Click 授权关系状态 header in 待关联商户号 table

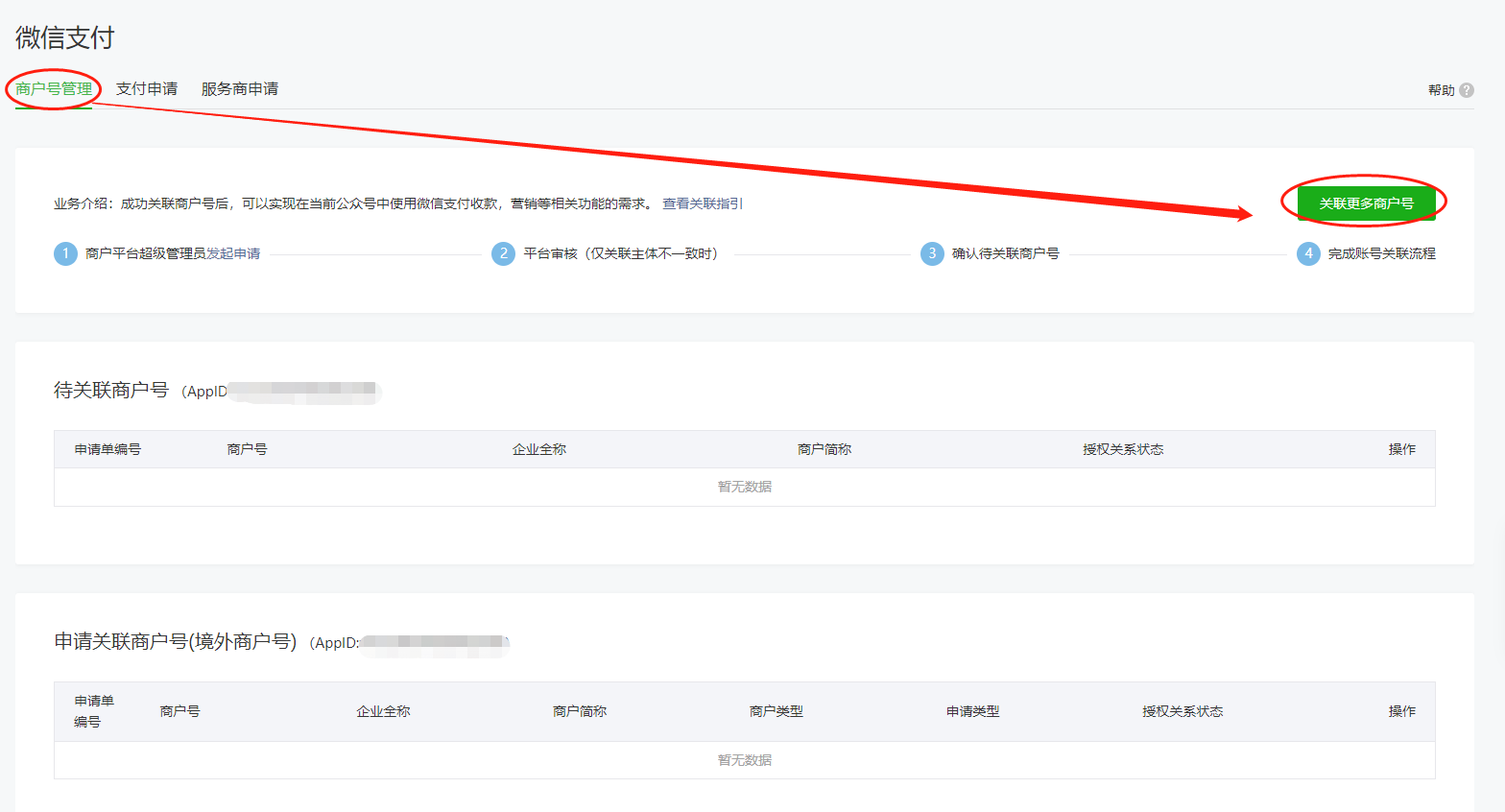[1123, 449]
